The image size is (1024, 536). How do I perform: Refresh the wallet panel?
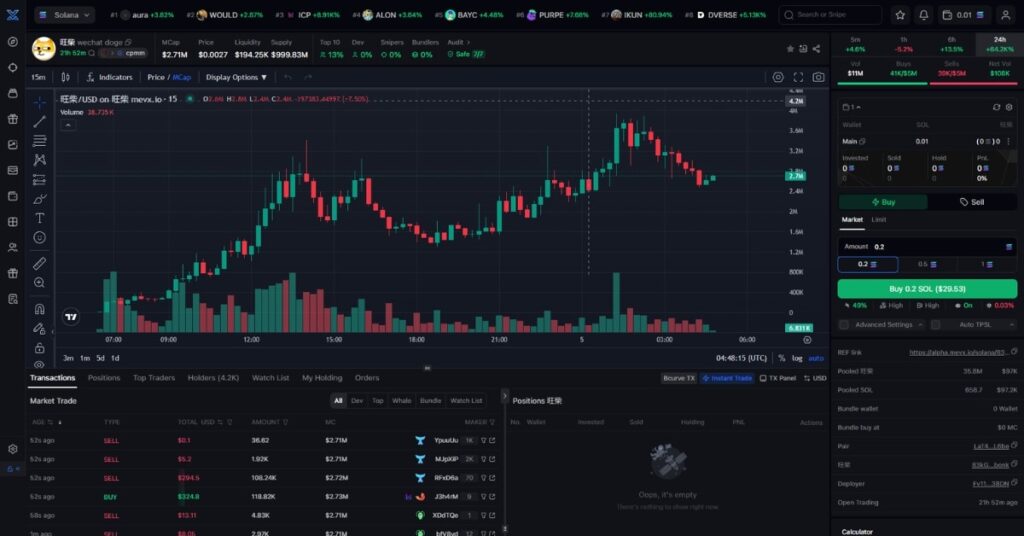(x=996, y=107)
